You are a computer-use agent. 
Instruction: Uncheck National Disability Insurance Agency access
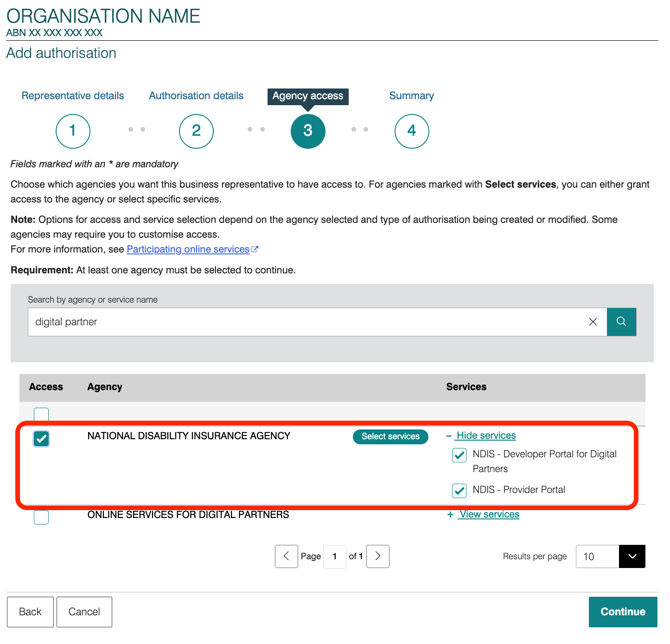41,438
